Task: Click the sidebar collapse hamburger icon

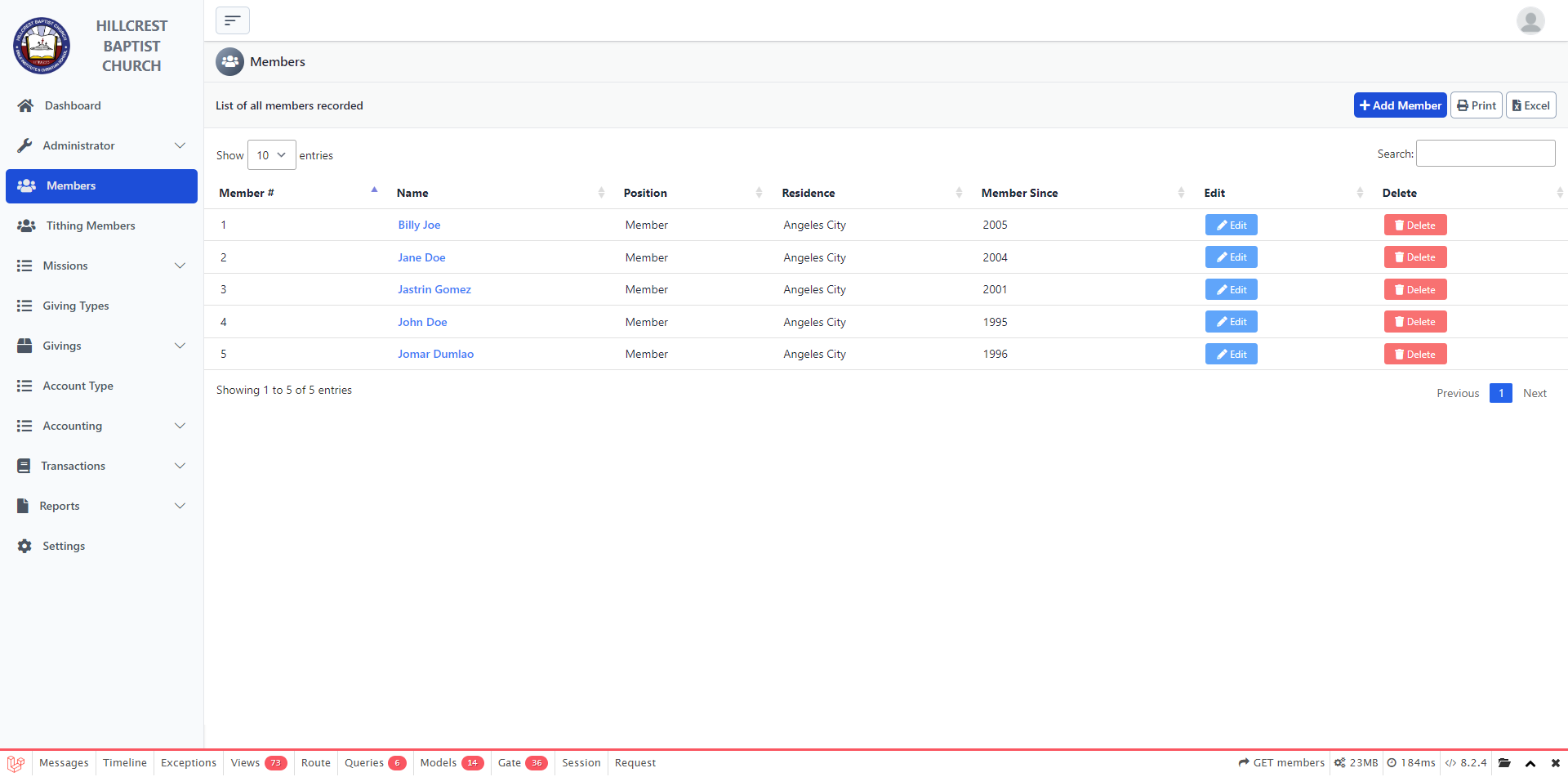Action: (x=233, y=20)
